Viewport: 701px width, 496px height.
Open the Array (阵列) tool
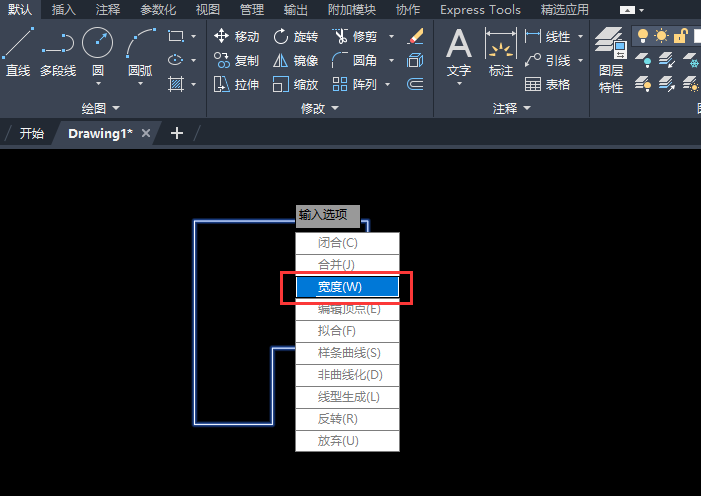(355, 84)
